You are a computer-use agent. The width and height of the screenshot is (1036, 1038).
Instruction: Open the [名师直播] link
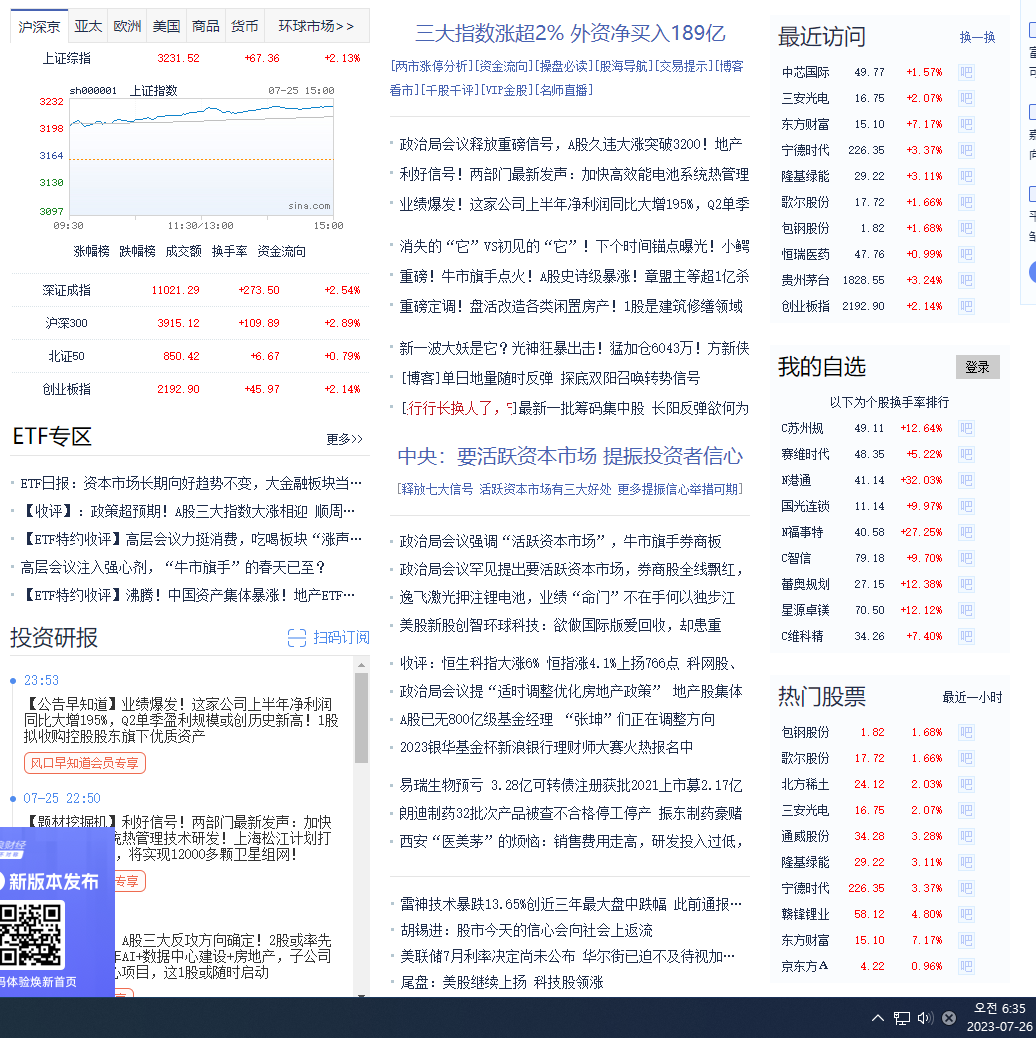coord(563,90)
